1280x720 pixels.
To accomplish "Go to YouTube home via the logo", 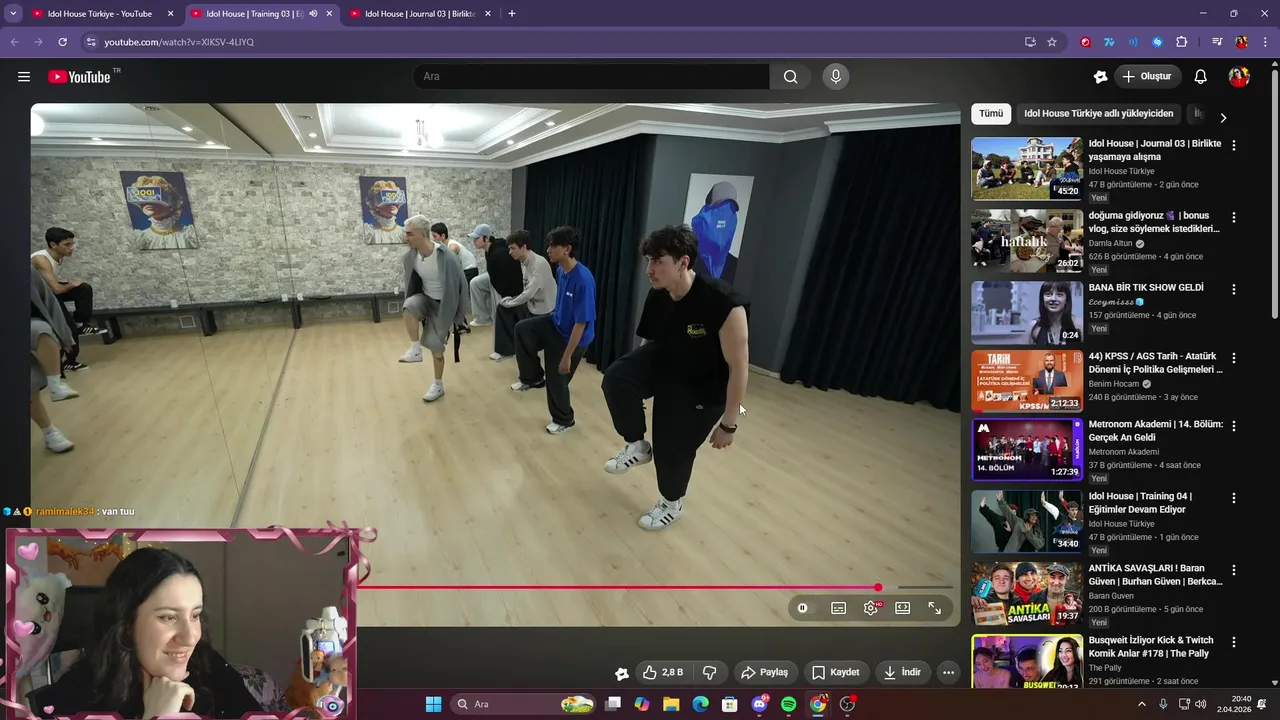I will 79,77.
